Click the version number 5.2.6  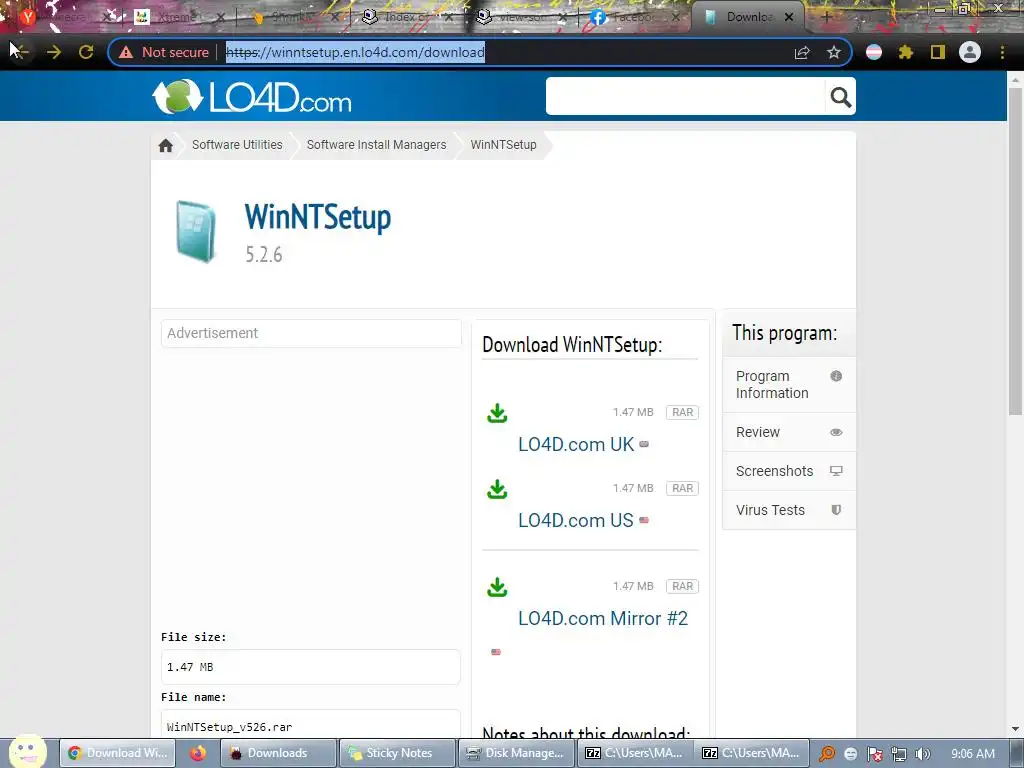pyautogui.click(x=264, y=254)
